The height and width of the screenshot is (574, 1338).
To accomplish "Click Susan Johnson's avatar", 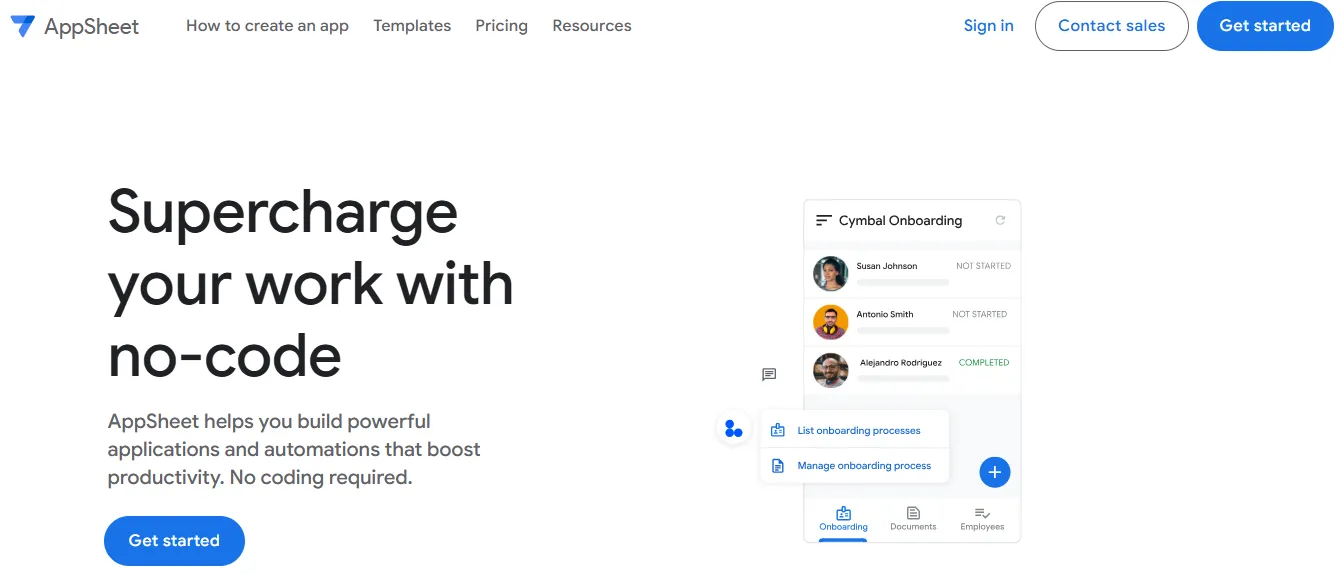I will pos(831,274).
